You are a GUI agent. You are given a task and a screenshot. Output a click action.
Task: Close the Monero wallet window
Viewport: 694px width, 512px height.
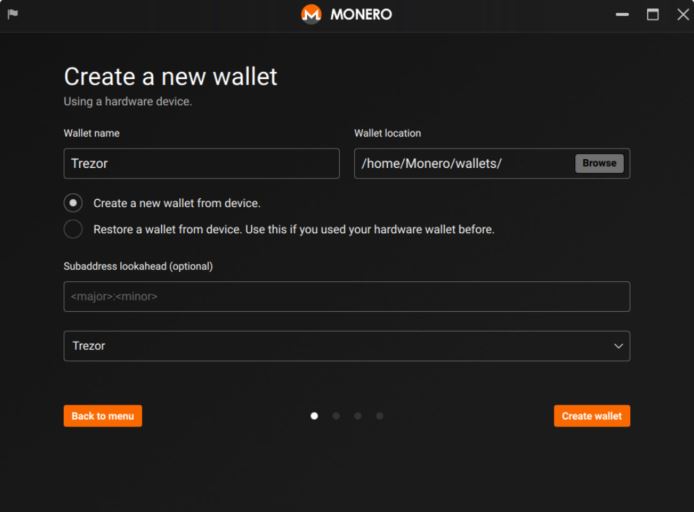pos(683,15)
